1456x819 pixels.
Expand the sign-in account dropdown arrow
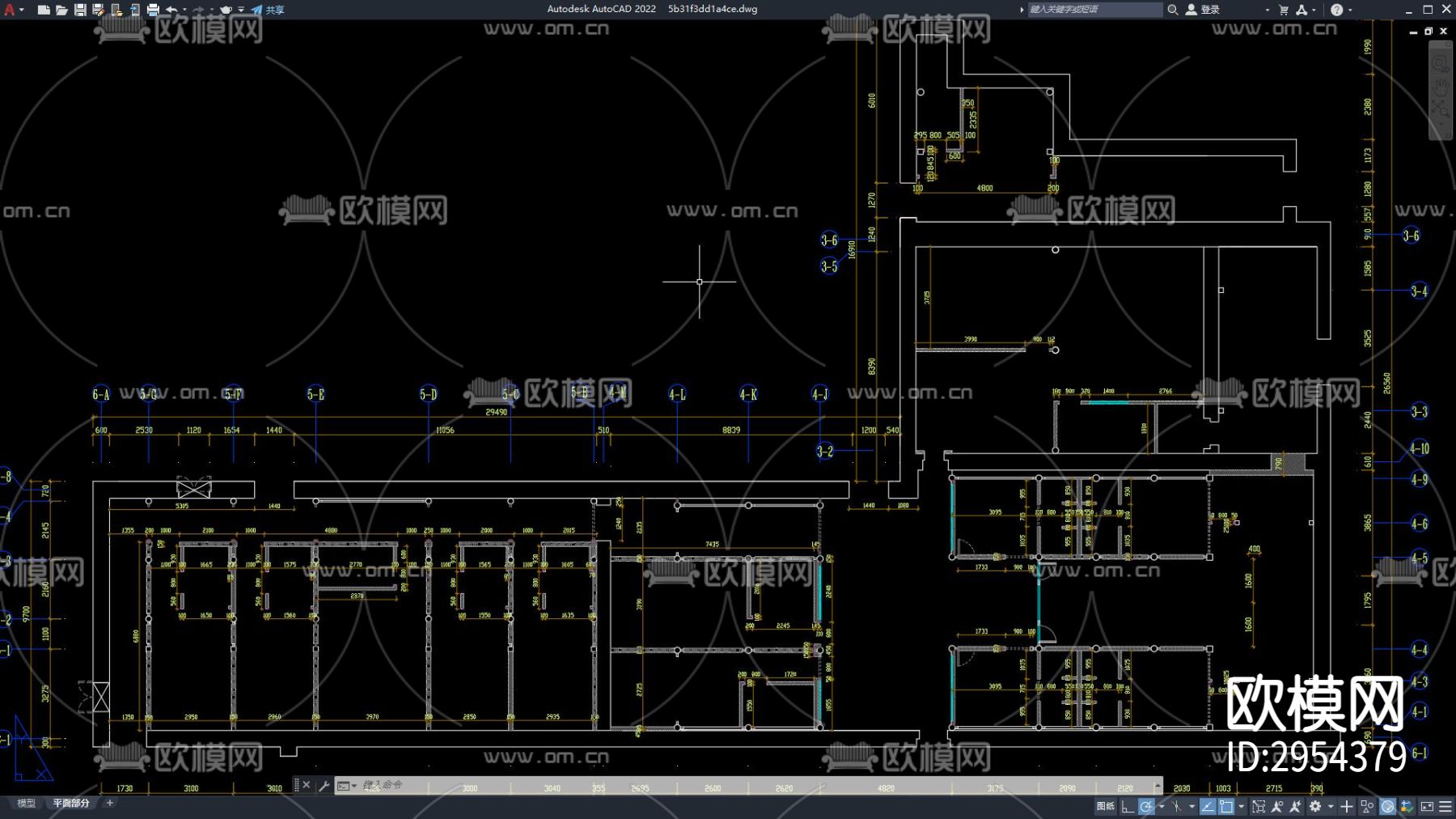point(1267,10)
